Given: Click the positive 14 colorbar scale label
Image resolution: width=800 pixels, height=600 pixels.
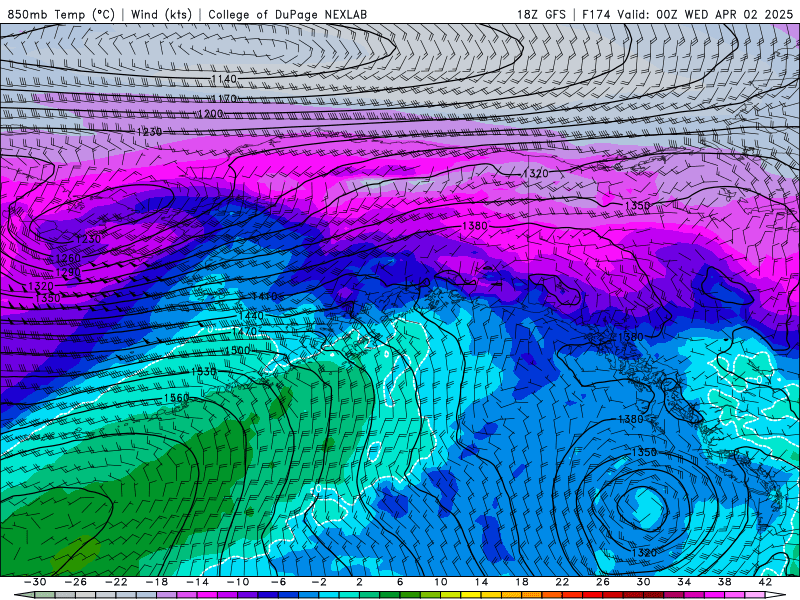Looking at the screenshot, I should click(481, 582).
